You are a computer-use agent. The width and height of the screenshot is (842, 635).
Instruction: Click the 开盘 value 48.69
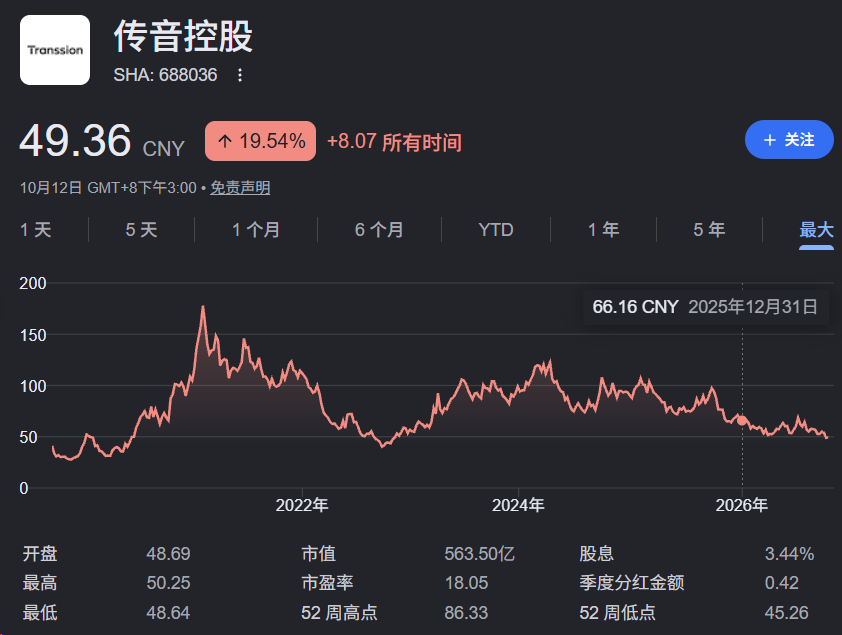pos(168,553)
